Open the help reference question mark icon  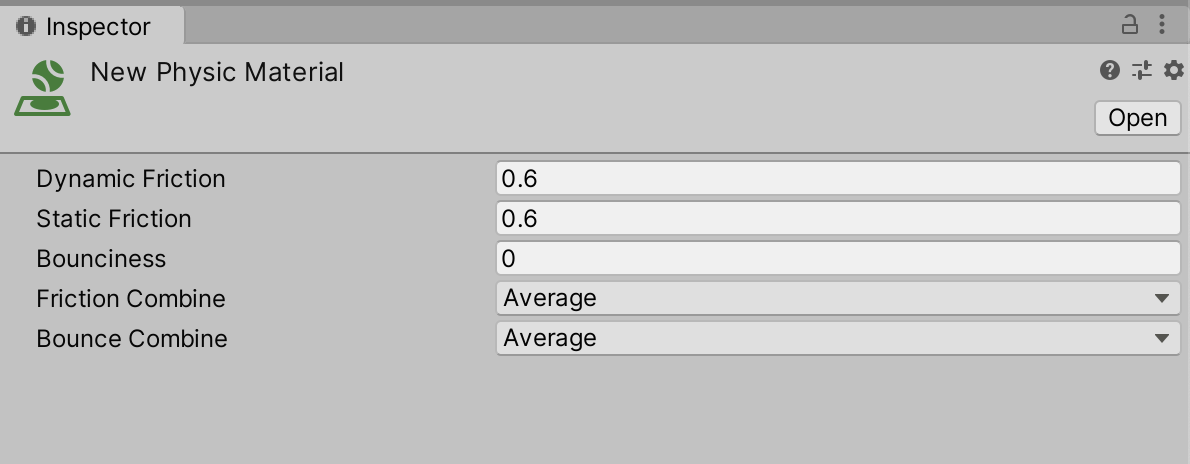(x=1110, y=70)
